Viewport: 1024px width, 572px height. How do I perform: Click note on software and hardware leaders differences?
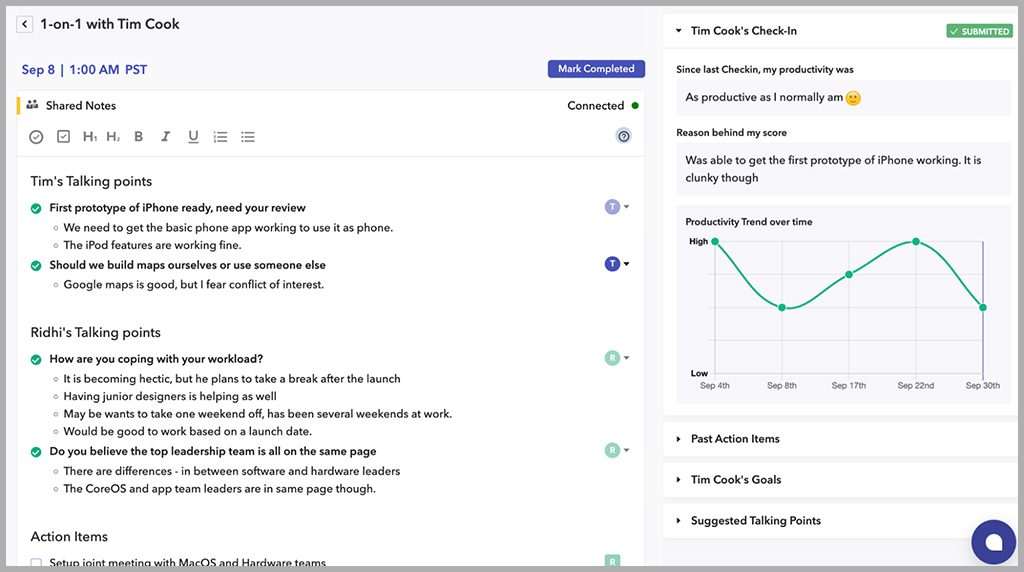tap(232, 471)
